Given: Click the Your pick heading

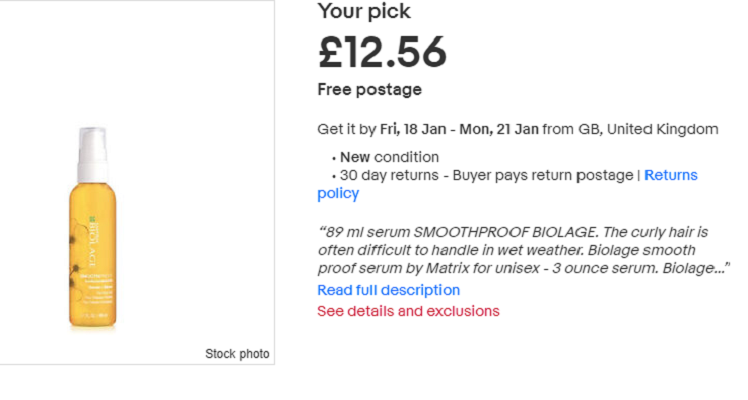Looking at the screenshot, I should 364,11.
